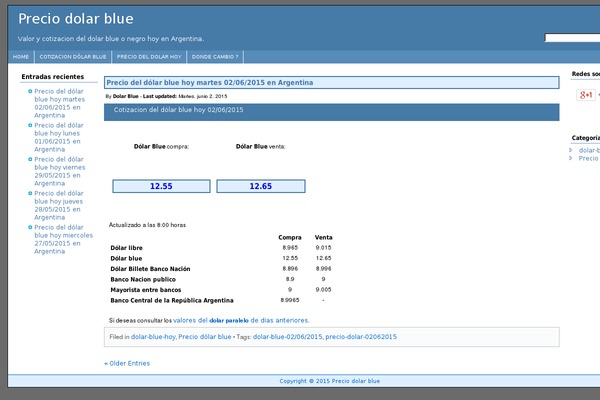
Task: Click the 12.65 venta value box
Action: pos(261,186)
